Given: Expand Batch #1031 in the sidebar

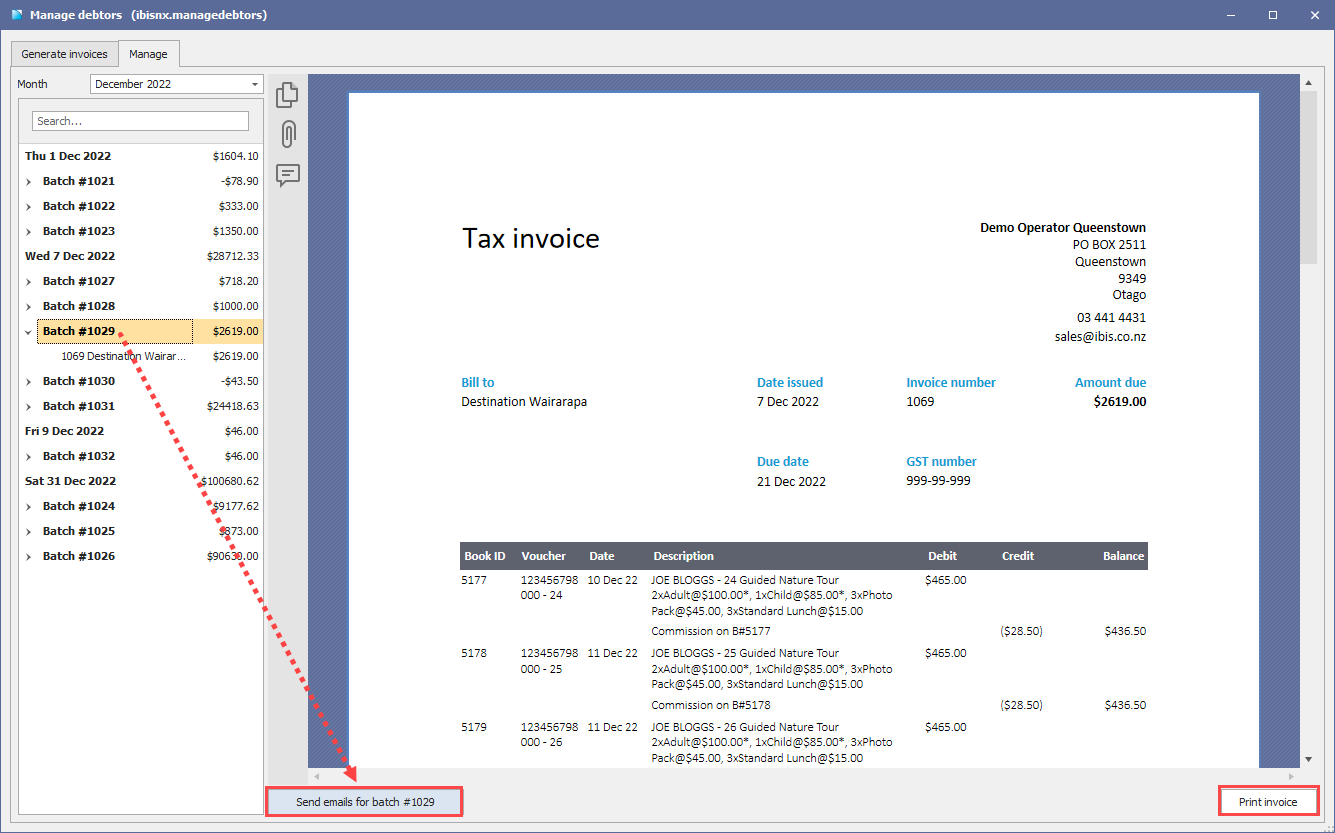Looking at the screenshot, I should coord(28,406).
